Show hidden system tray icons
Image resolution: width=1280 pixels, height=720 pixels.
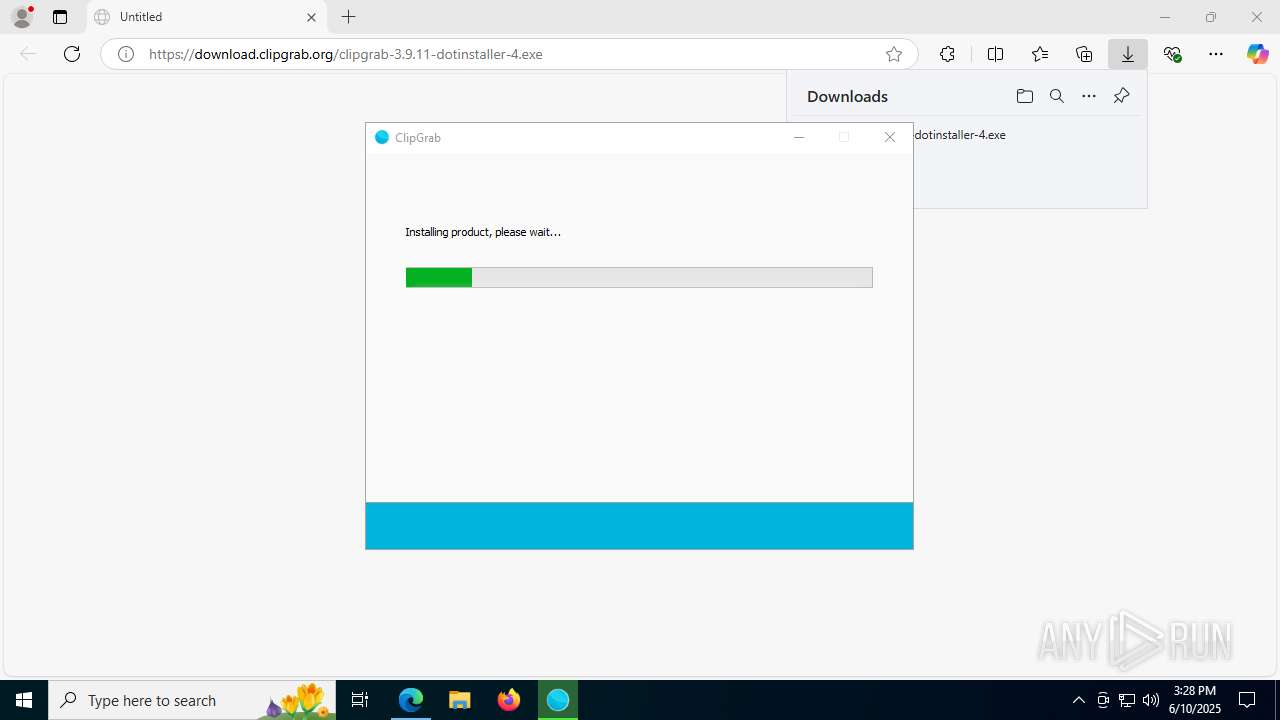click(x=1078, y=700)
